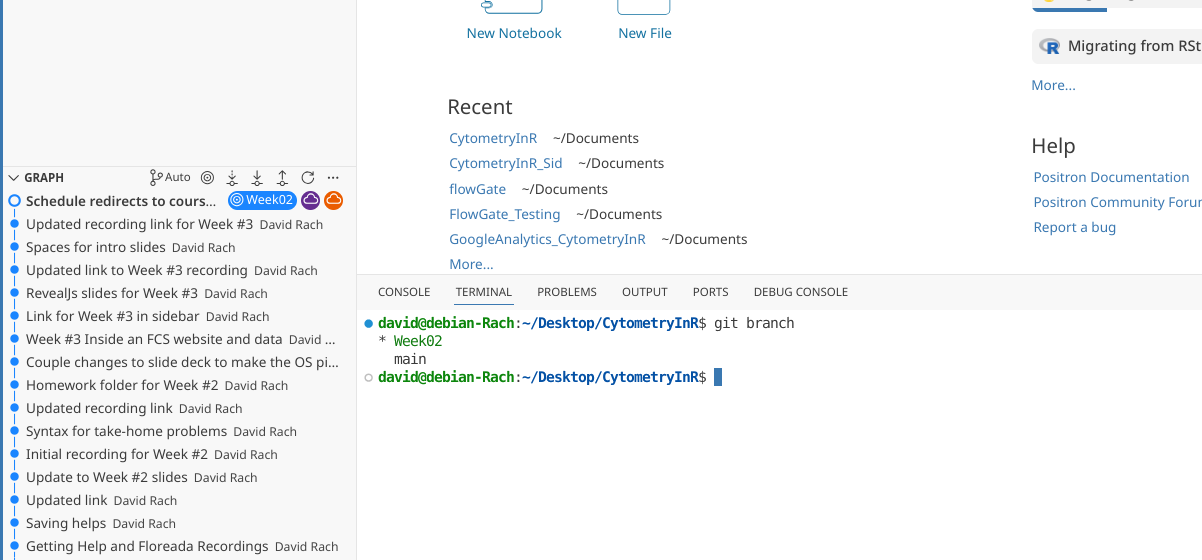
Task: Click the Positron Documentation link
Action: point(1111,177)
